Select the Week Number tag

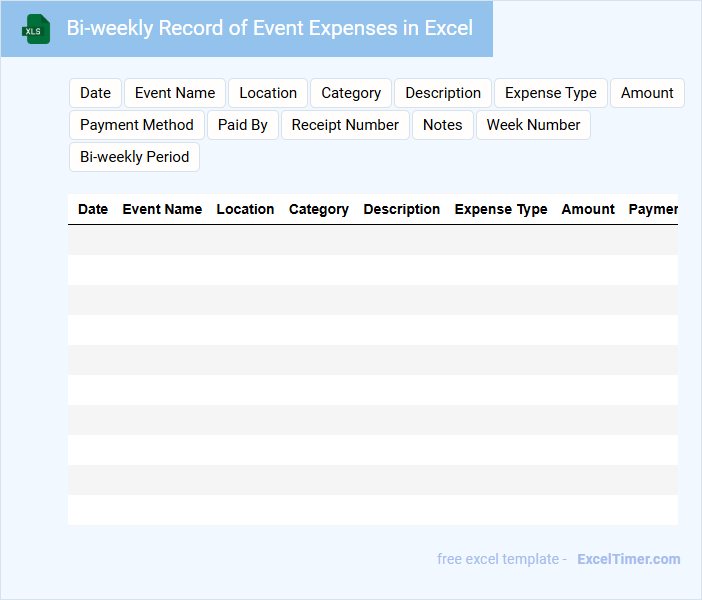click(533, 125)
